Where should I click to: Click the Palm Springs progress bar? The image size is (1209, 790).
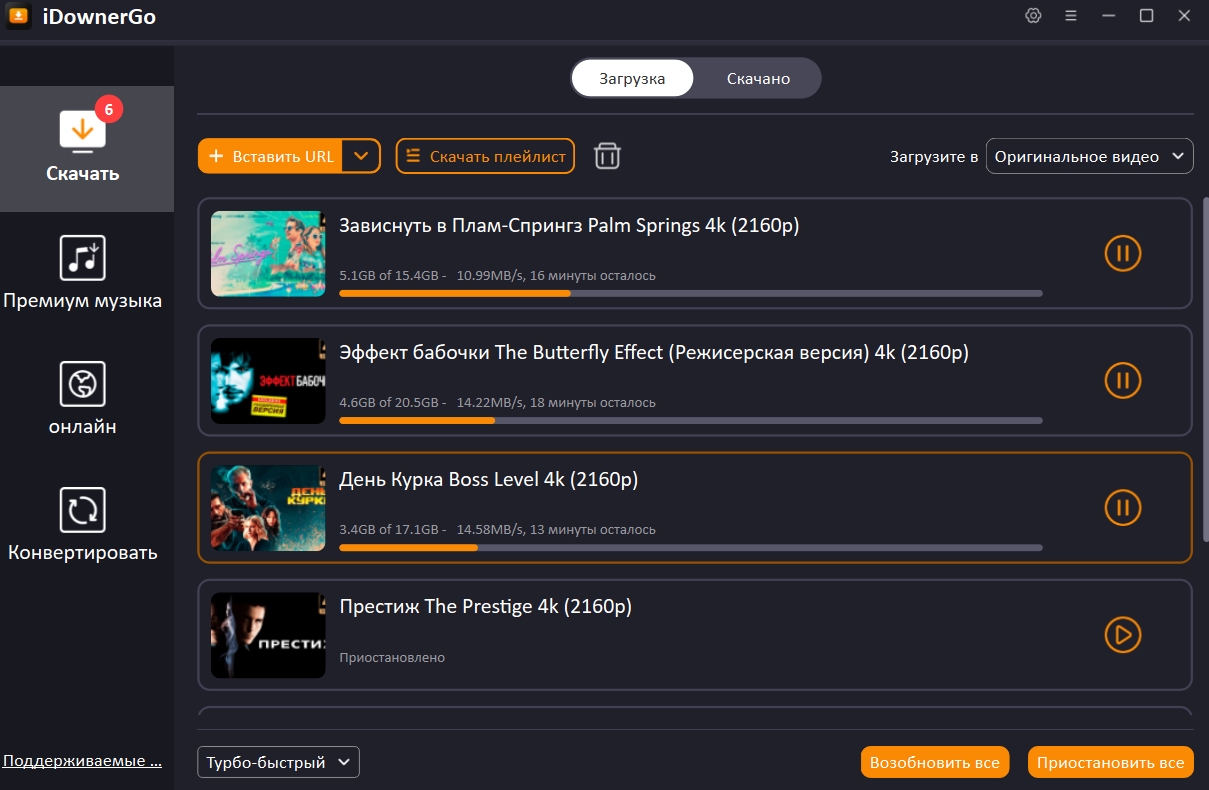click(691, 293)
